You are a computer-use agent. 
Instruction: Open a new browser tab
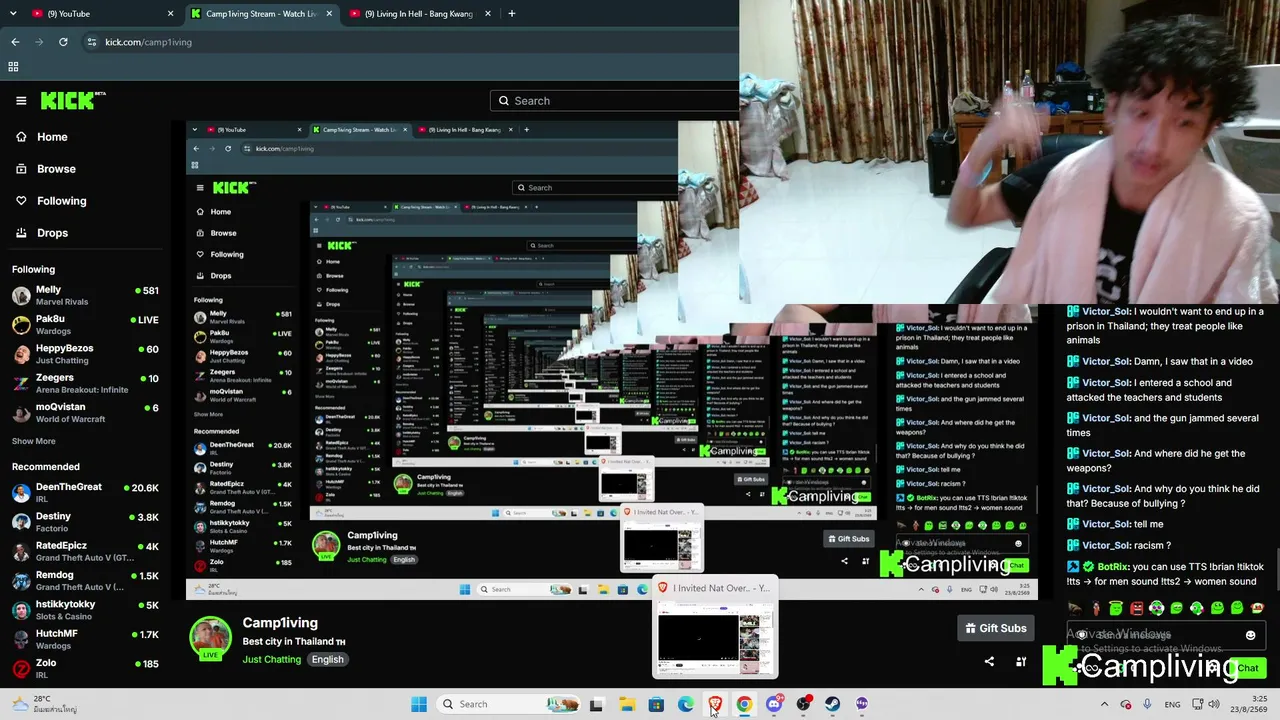(x=511, y=14)
